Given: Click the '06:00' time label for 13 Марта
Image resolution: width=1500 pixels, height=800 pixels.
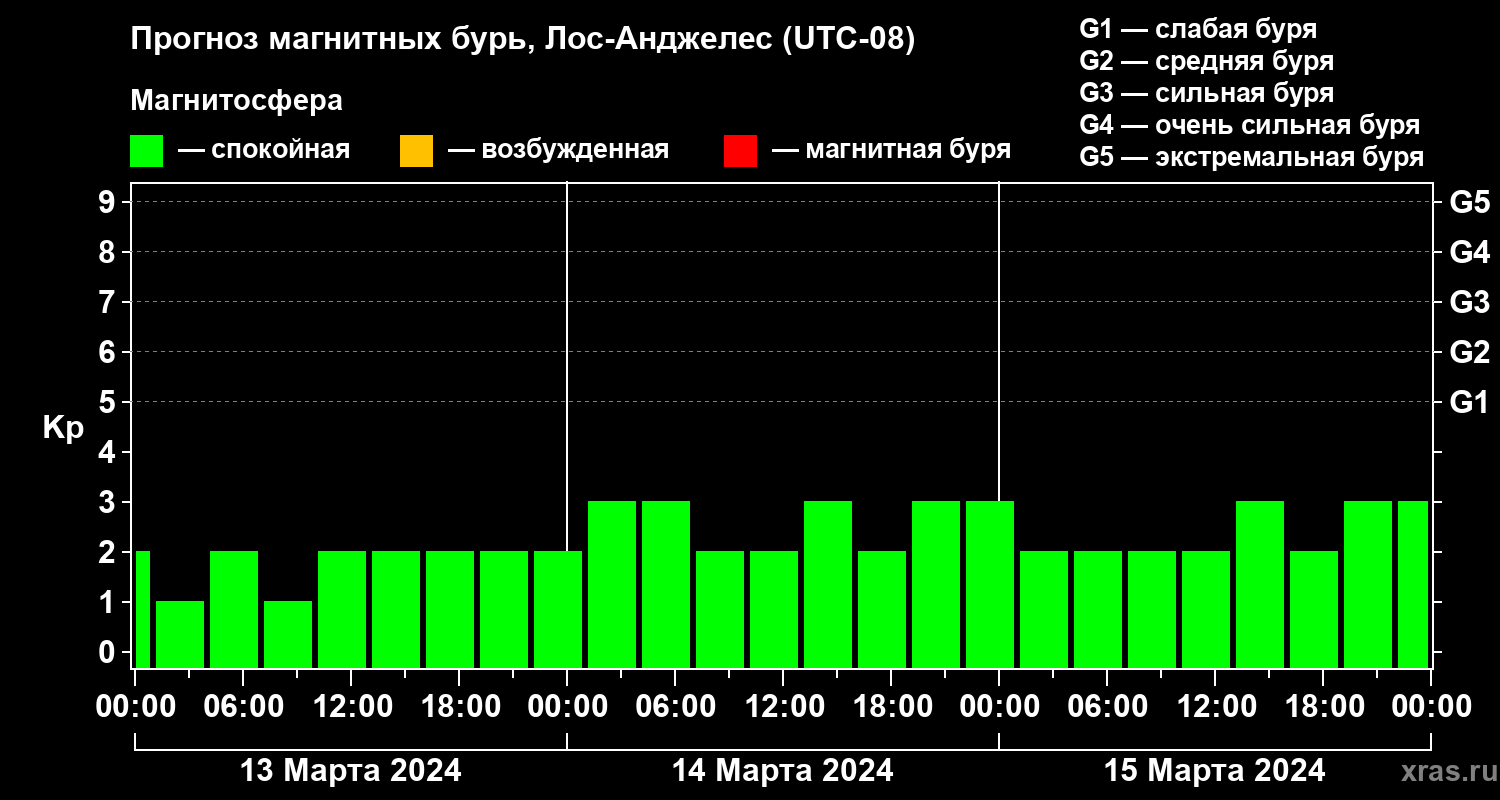Looking at the screenshot, I should point(243,706).
